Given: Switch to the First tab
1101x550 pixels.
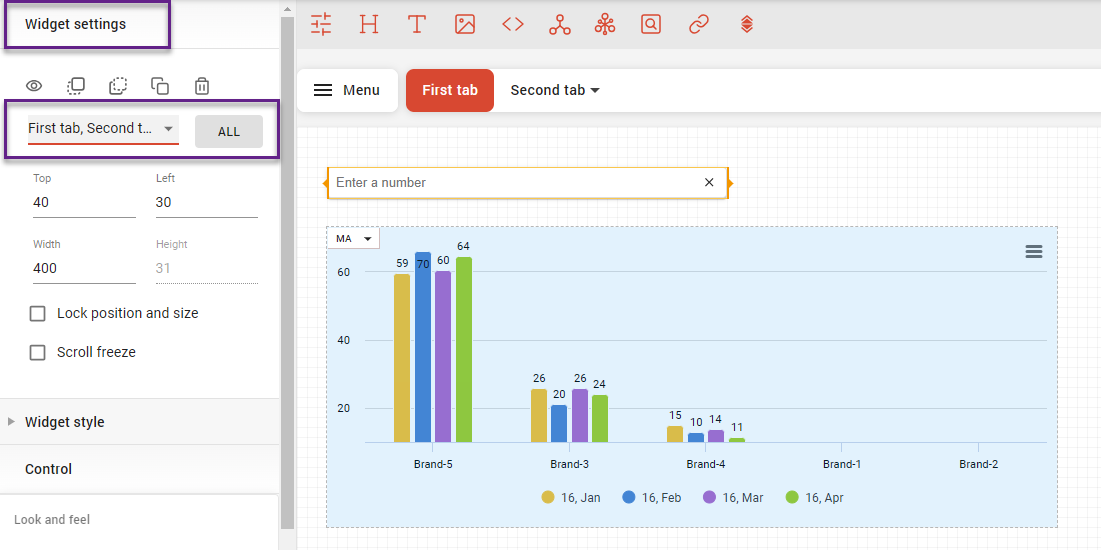Looking at the screenshot, I should point(450,90).
